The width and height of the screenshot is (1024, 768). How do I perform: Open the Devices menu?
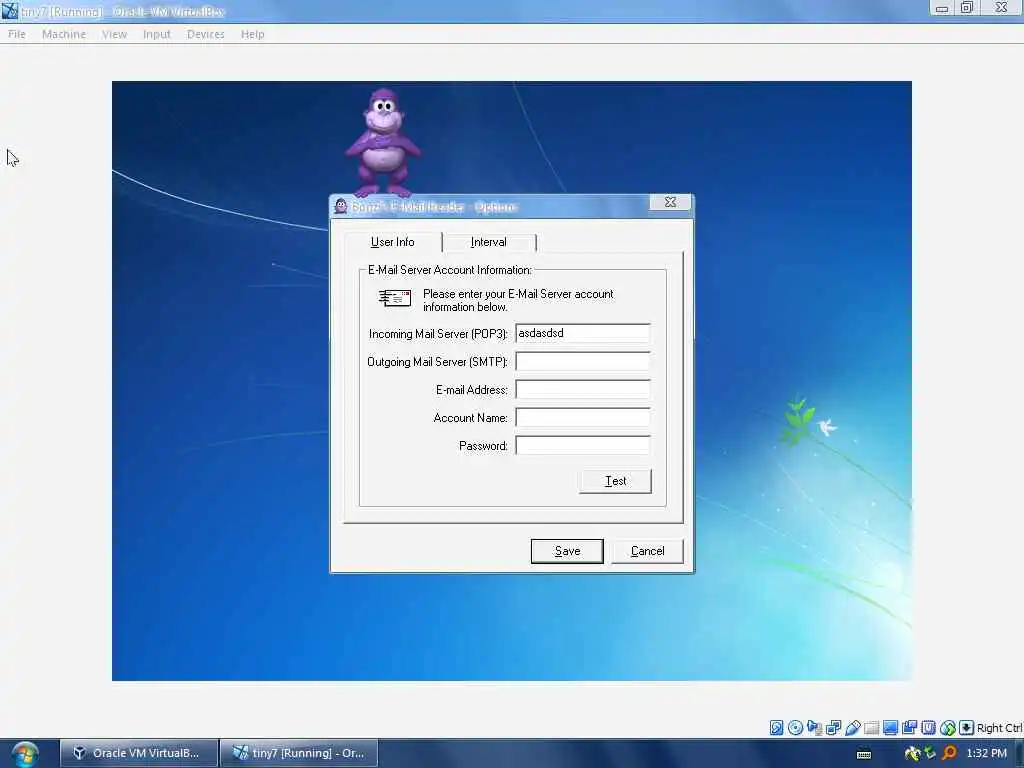pos(206,34)
